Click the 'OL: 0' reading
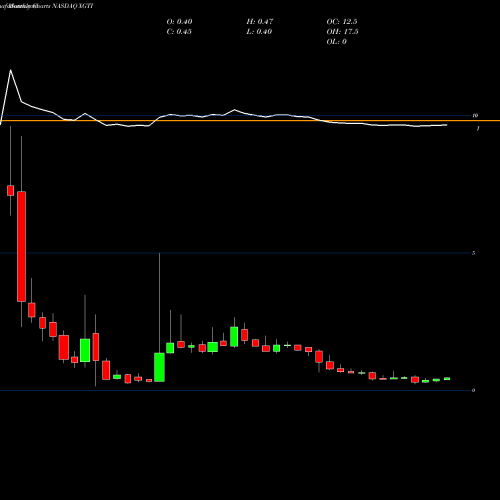500x500 pixels. [336, 42]
